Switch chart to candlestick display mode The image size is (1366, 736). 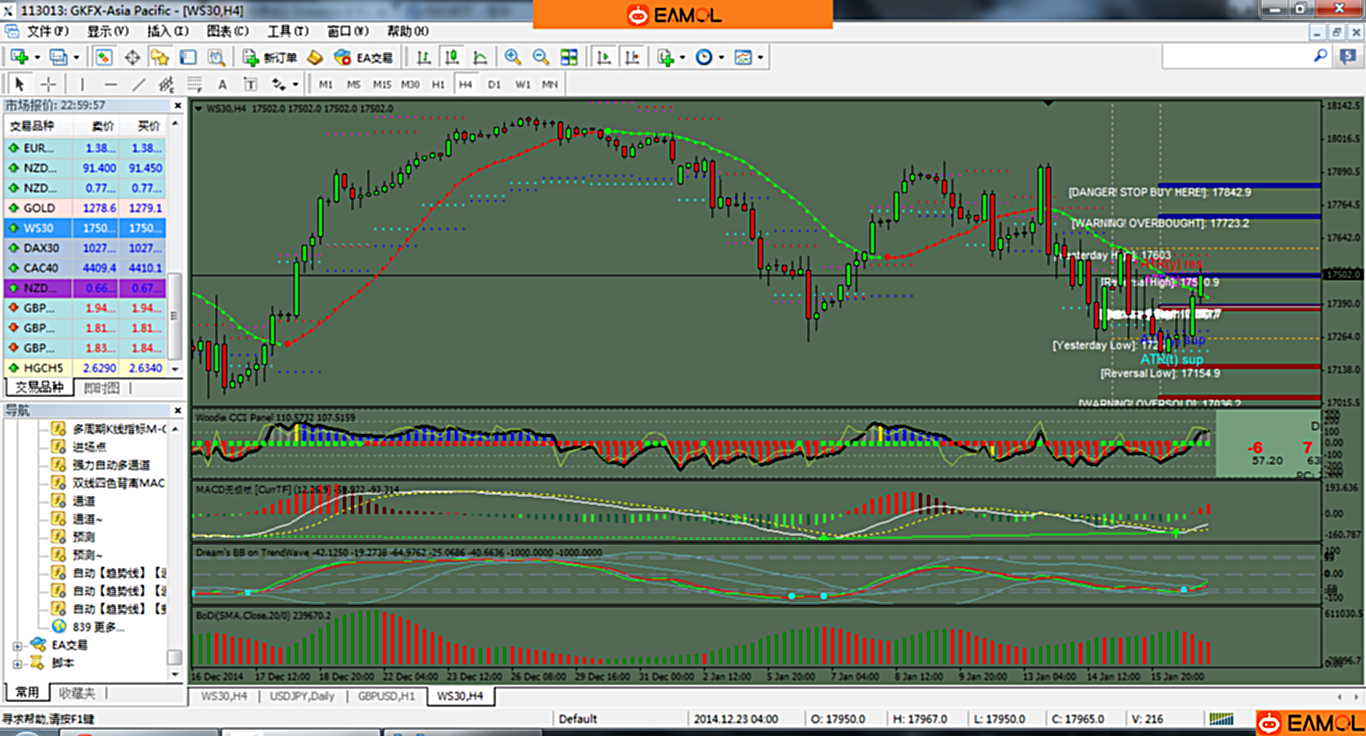(452, 58)
